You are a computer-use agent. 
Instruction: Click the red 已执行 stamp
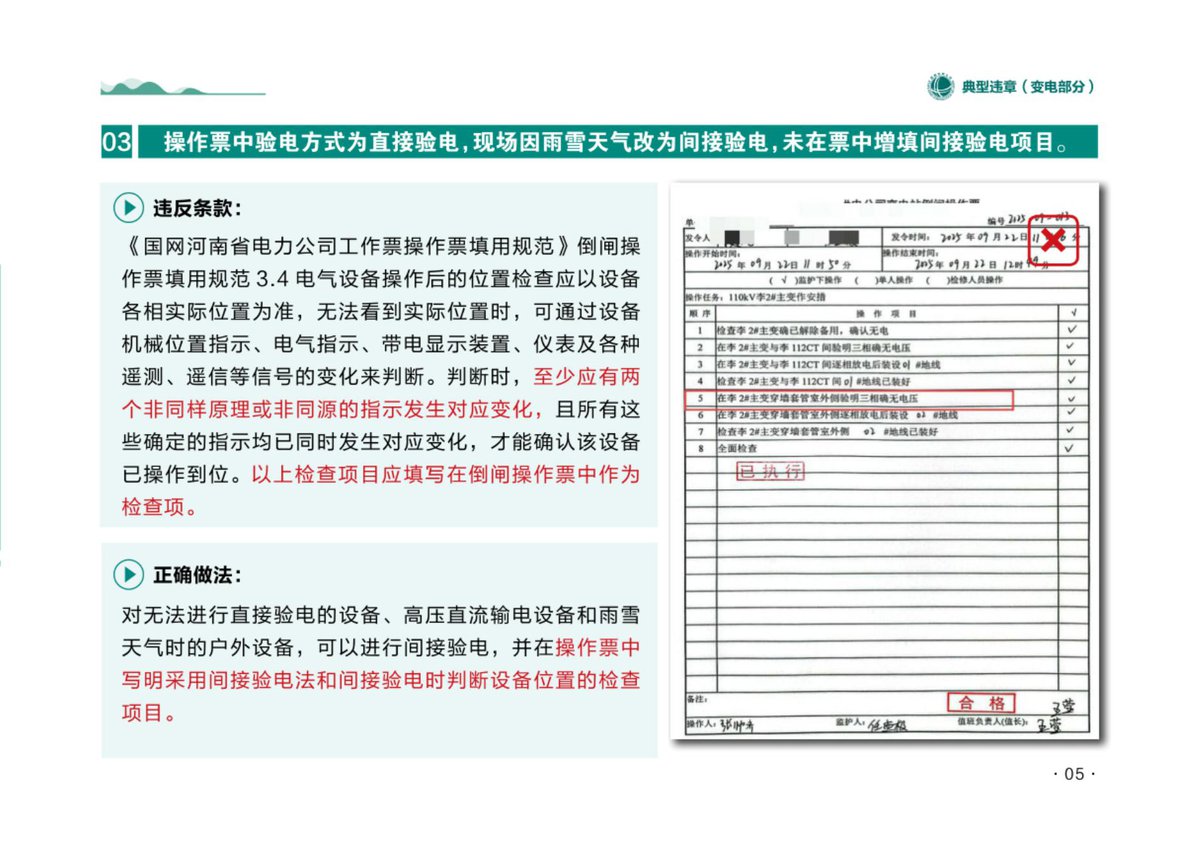pos(770,472)
